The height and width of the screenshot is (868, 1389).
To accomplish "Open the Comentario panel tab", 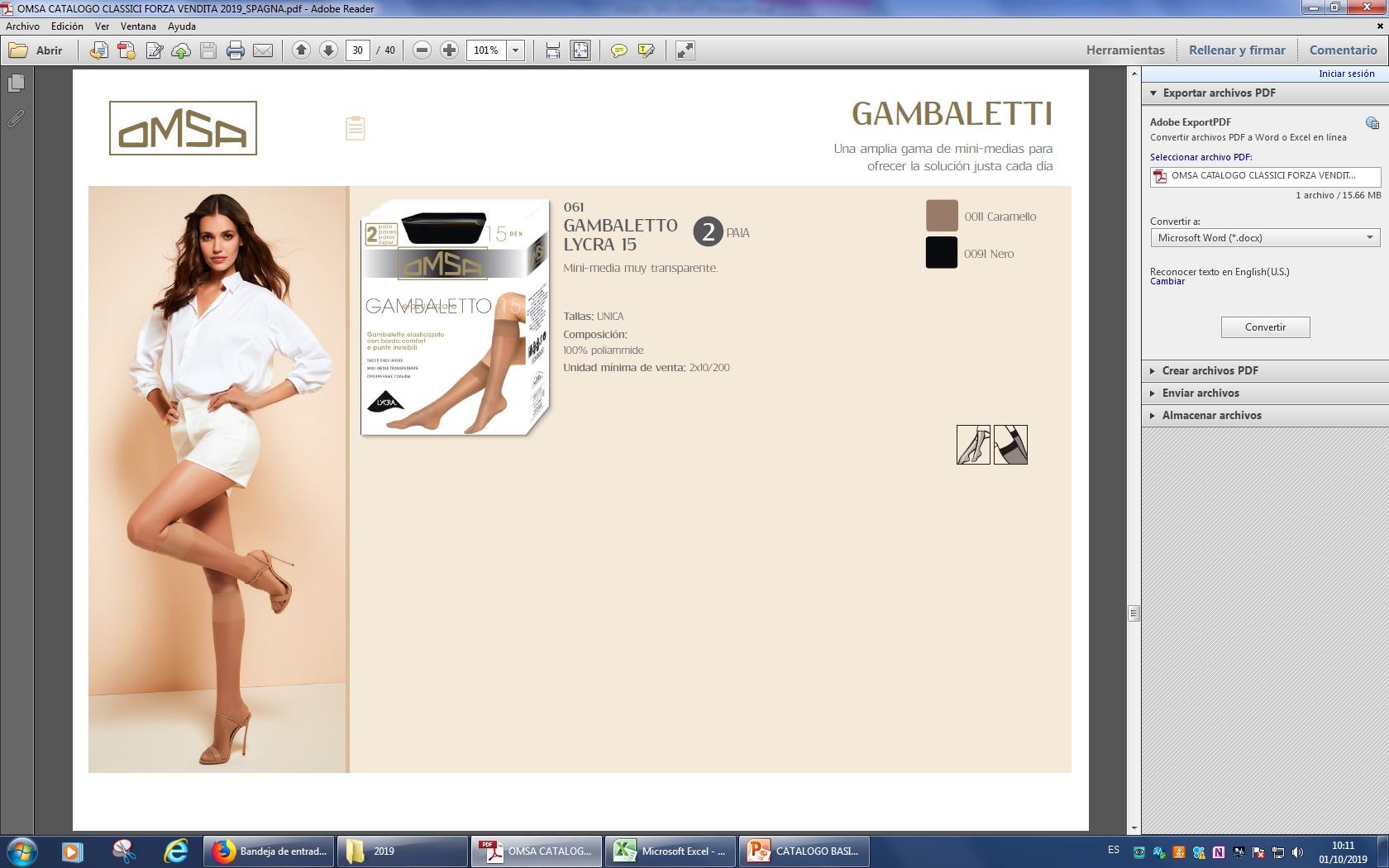I will (1343, 50).
